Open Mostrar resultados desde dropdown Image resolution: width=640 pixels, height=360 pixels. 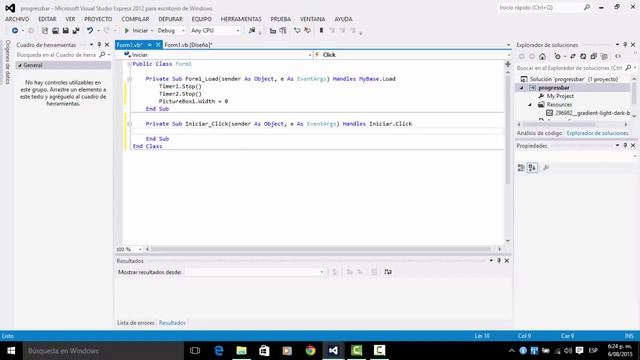[322, 272]
